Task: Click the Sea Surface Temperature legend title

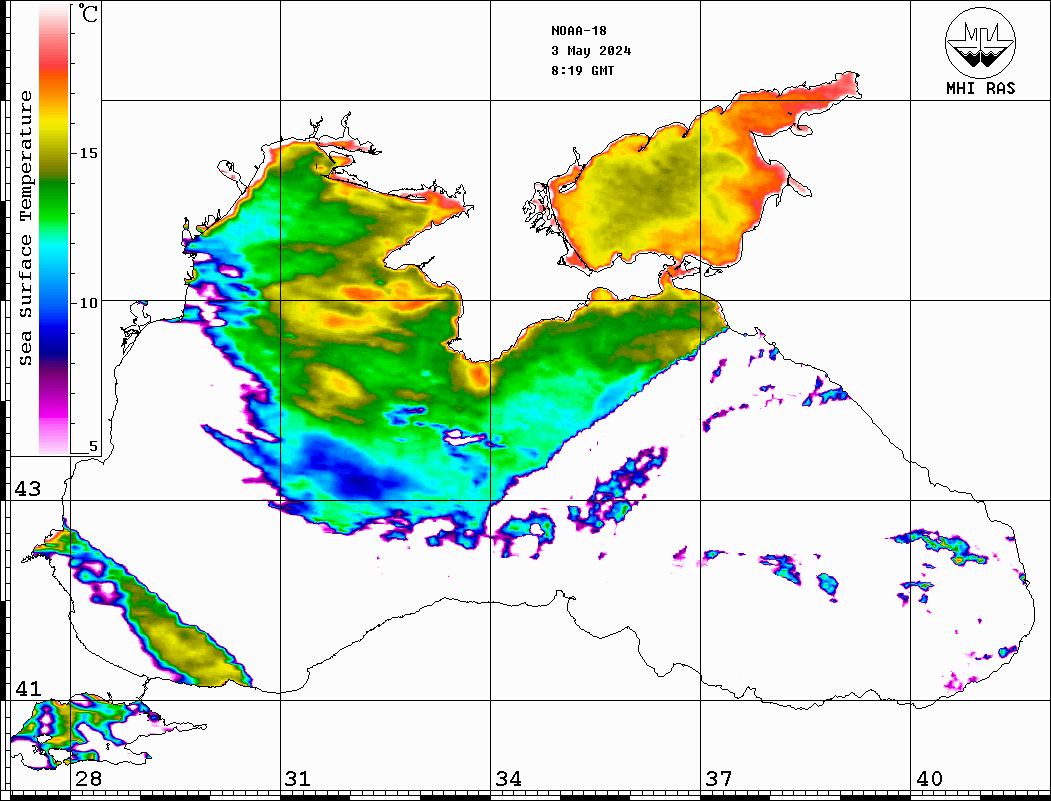Action: [x=25, y=229]
